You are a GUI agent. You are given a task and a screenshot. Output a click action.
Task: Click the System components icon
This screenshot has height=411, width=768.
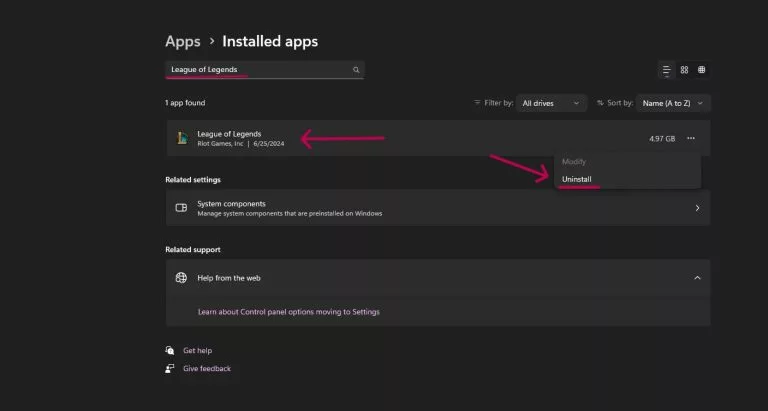pos(181,208)
